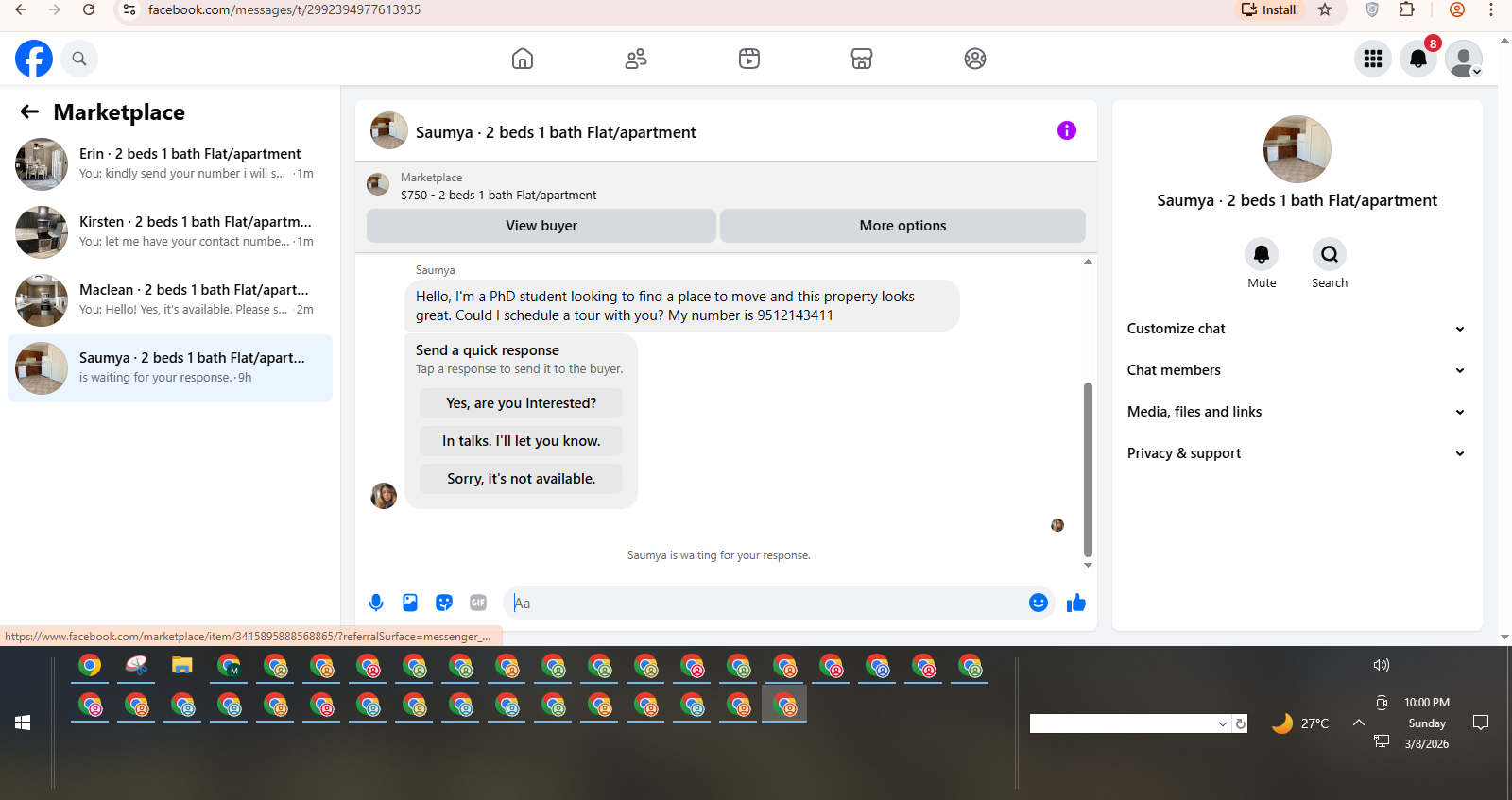Send a thumbs-up like
Screen dimensions: 1512x800
[x=1076, y=603]
